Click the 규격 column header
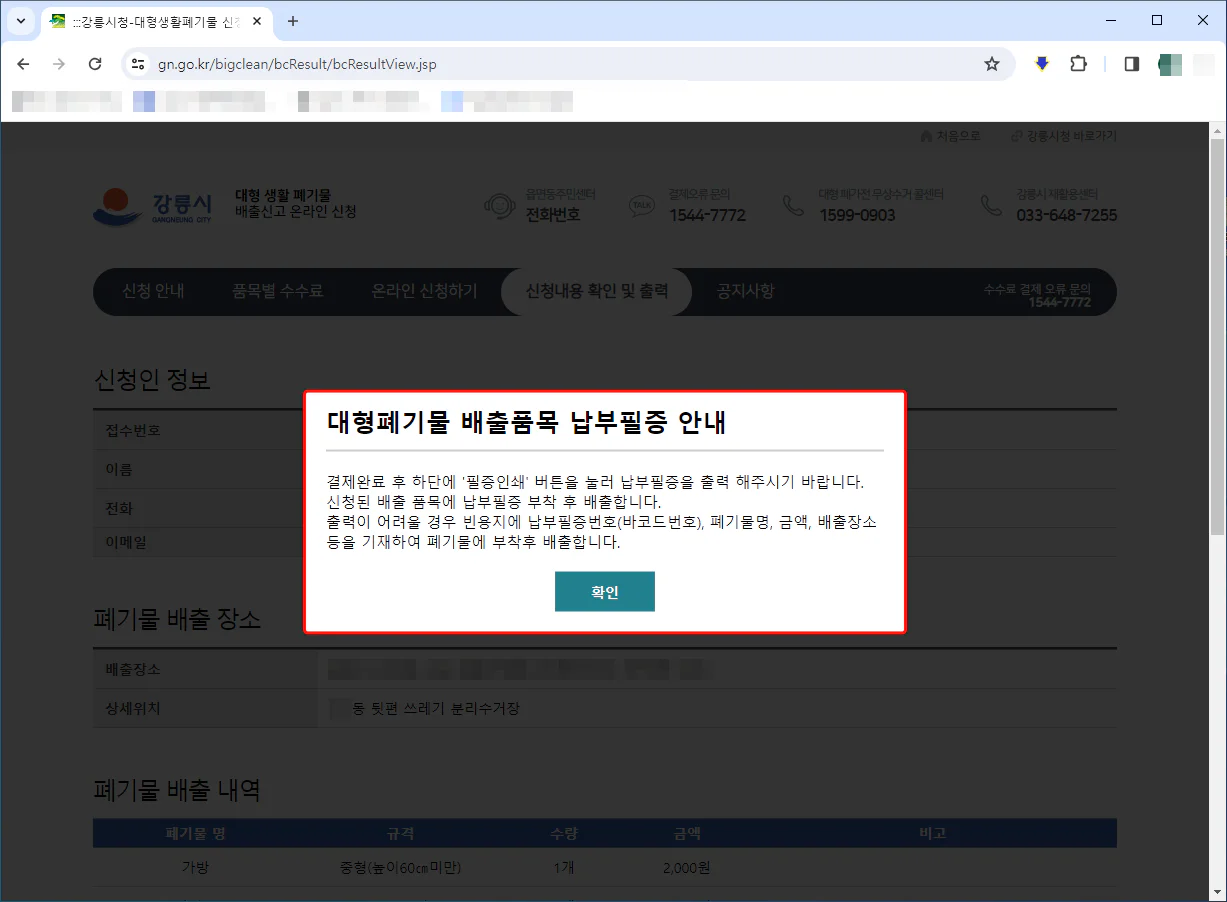 [400, 833]
